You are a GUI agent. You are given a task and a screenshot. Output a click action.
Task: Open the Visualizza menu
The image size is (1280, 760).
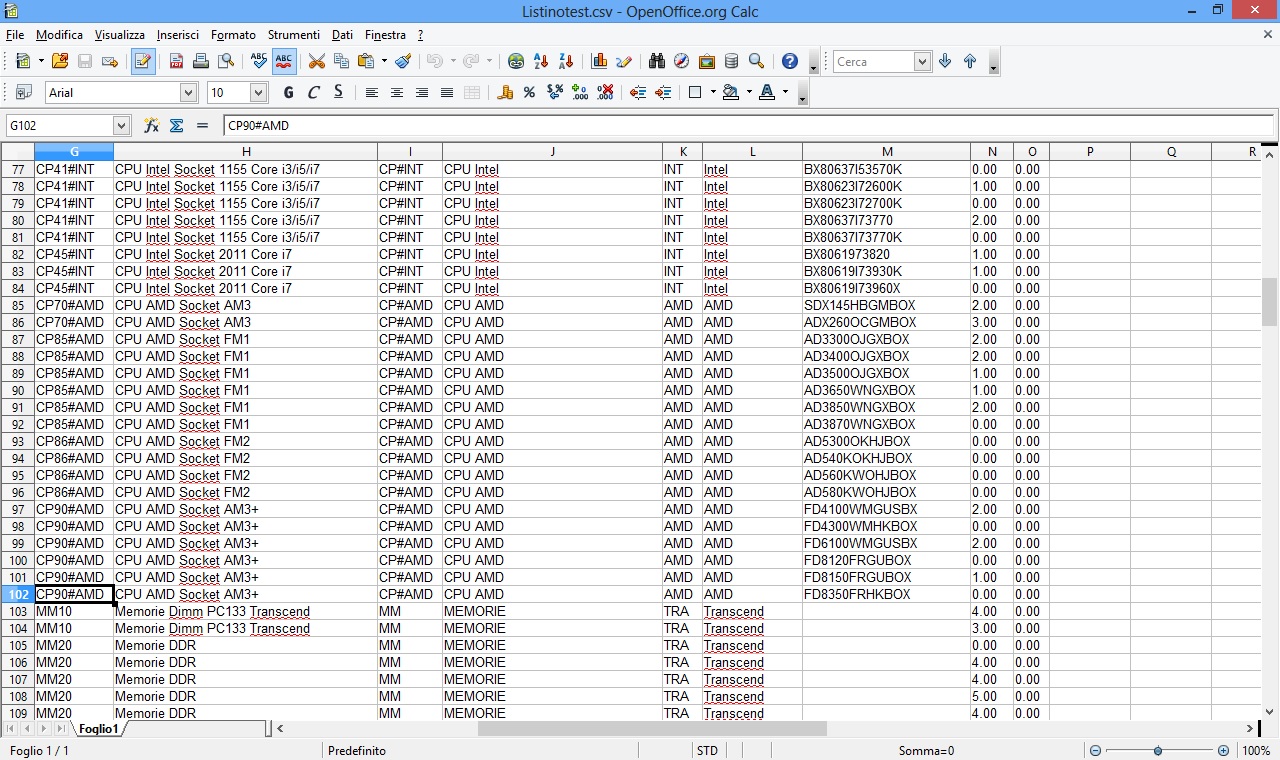tap(120, 35)
